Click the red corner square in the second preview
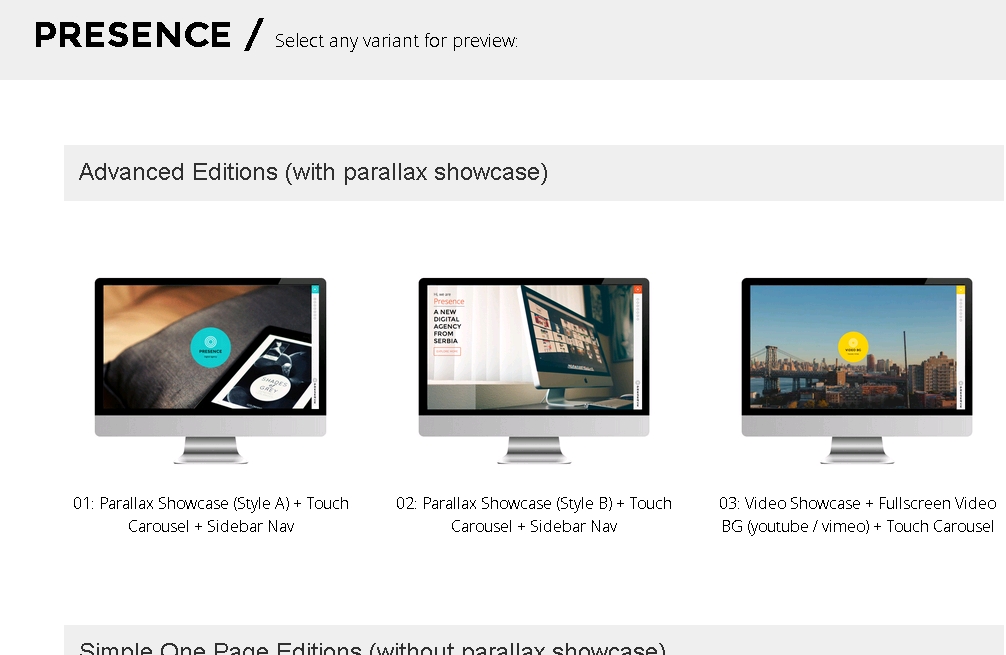Image resolution: width=1006 pixels, height=655 pixels. pos(637,290)
